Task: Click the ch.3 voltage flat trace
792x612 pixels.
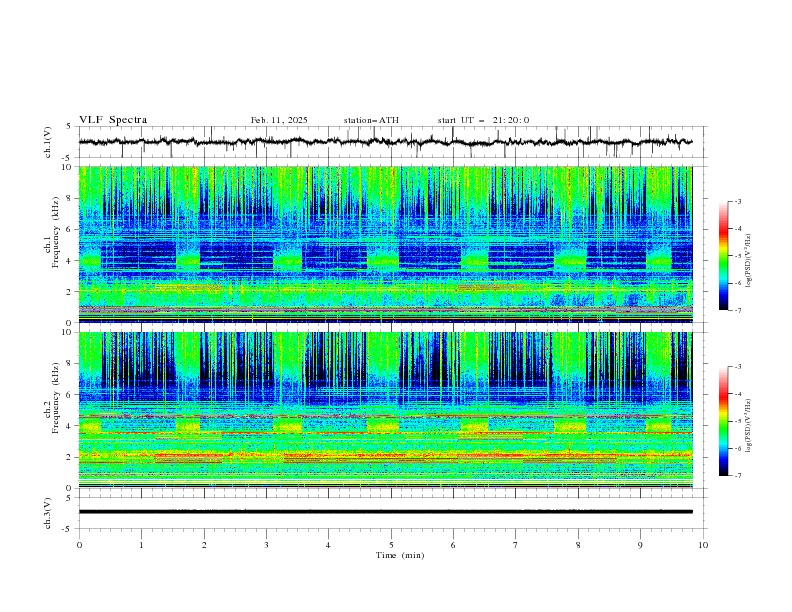Action: [x=385, y=512]
